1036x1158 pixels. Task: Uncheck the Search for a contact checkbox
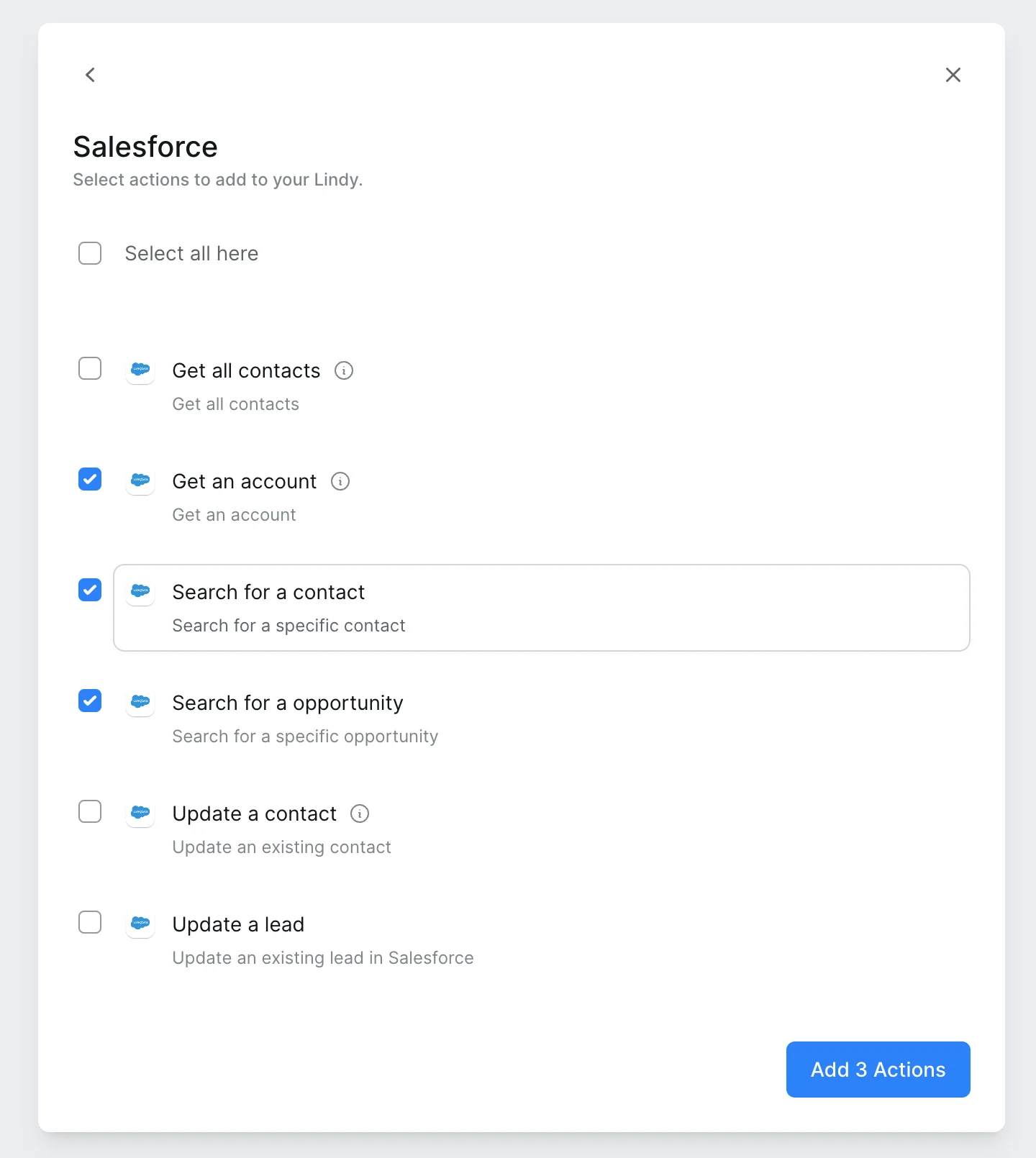90,590
